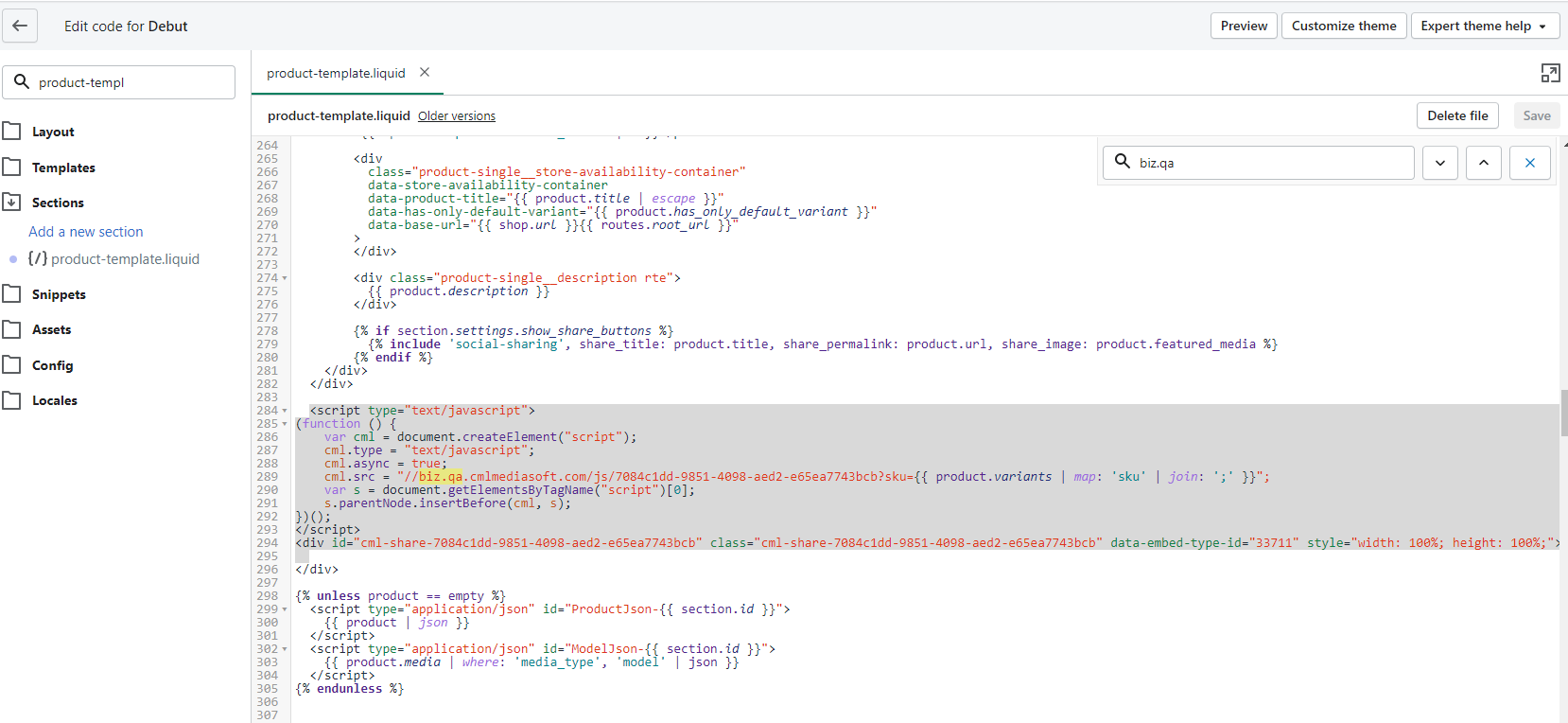Go to previous search match
Screen dimensions: 1568x723
(1484, 163)
